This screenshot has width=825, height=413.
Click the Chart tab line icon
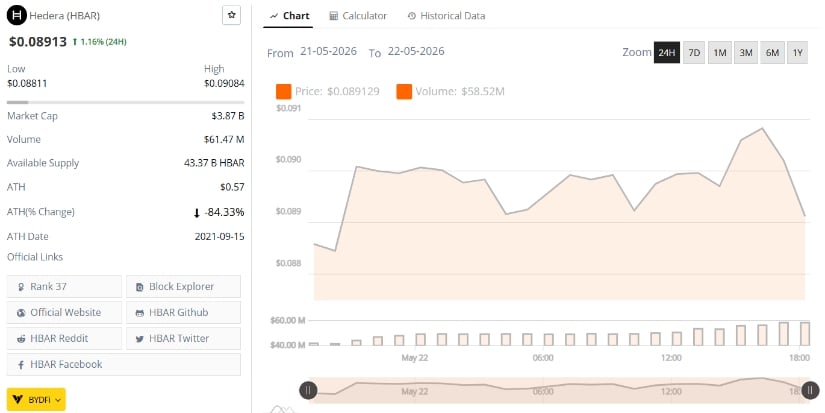pyautogui.click(x=274, y=16)
